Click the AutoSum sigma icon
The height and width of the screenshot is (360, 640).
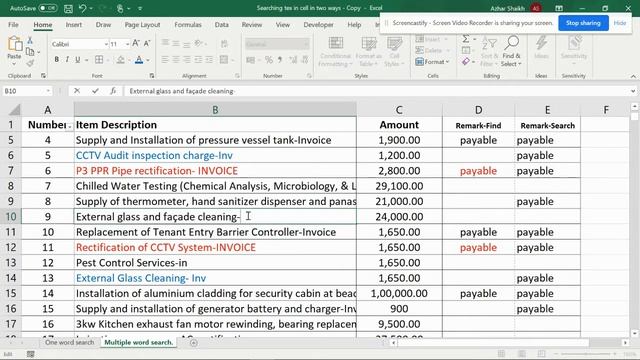tap(465, 39)
